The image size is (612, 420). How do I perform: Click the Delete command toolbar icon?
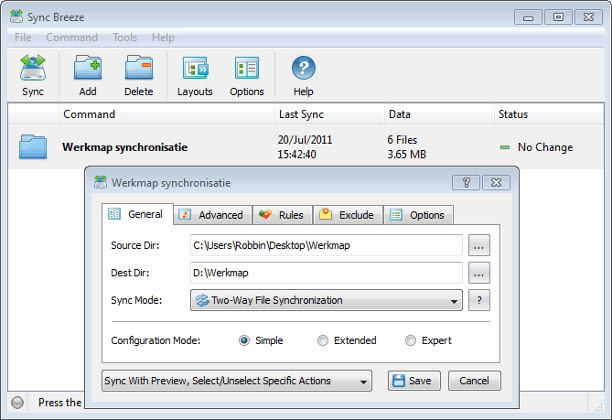click(139, 68)
